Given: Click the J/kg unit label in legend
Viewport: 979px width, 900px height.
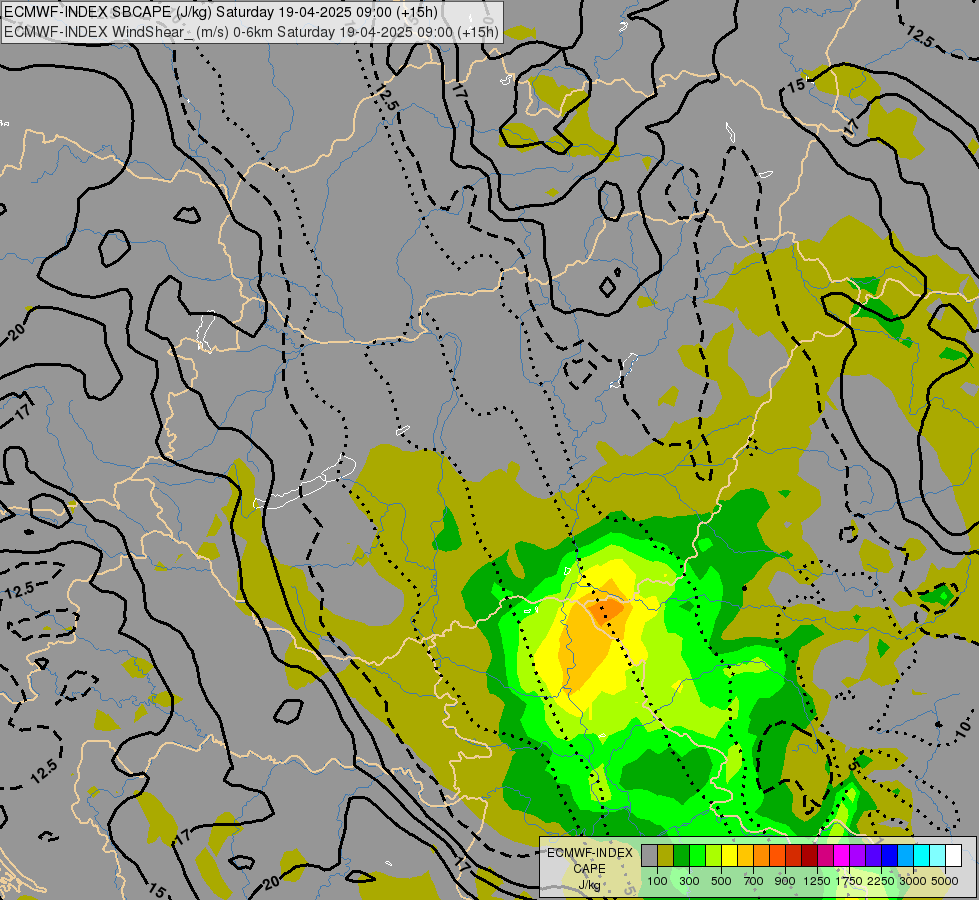Looking at the screenshot, I should [x=590, y=885].
